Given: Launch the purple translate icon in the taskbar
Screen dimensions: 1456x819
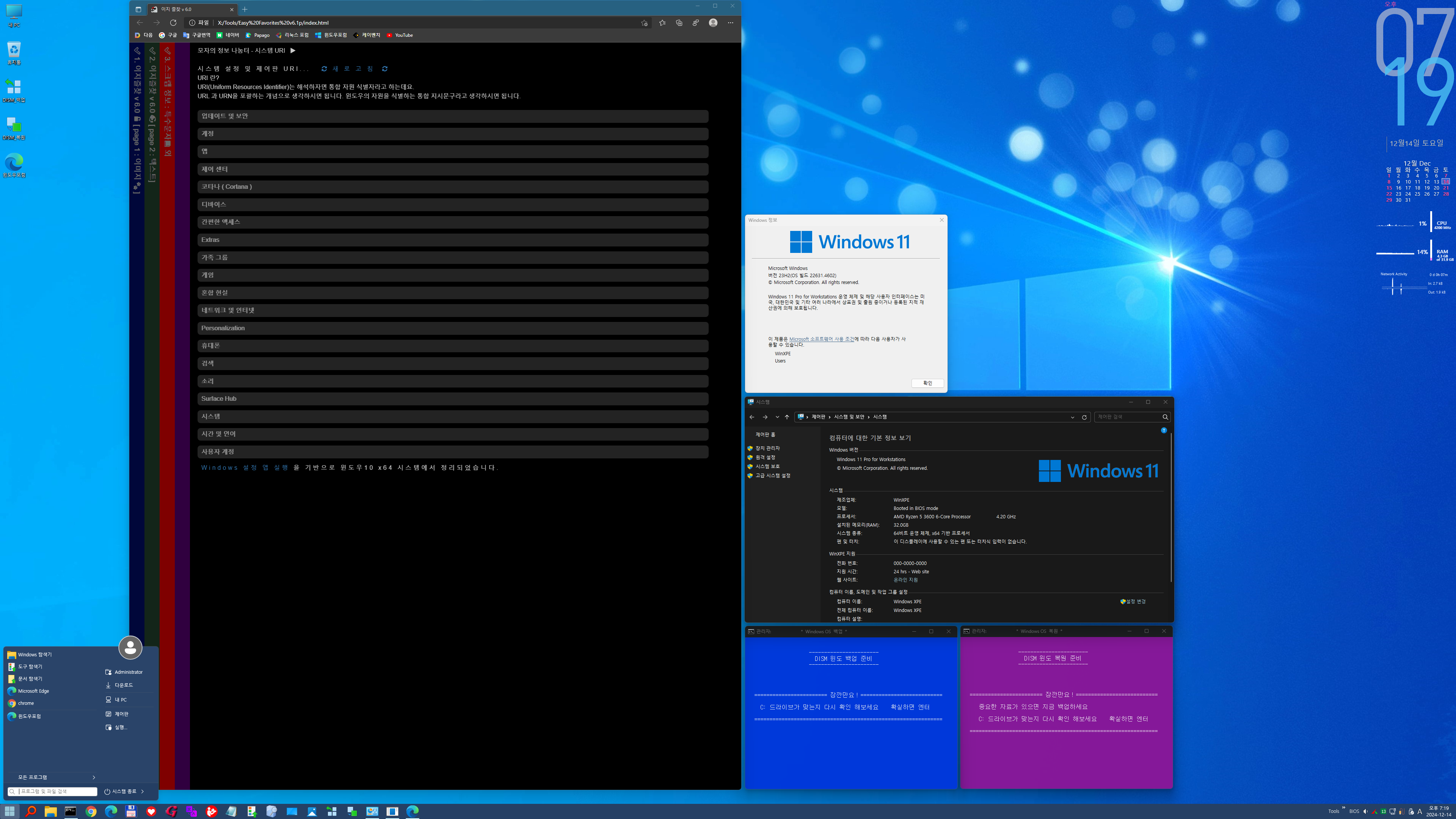Looking at the screenshot, I should [x=191, y=811].
